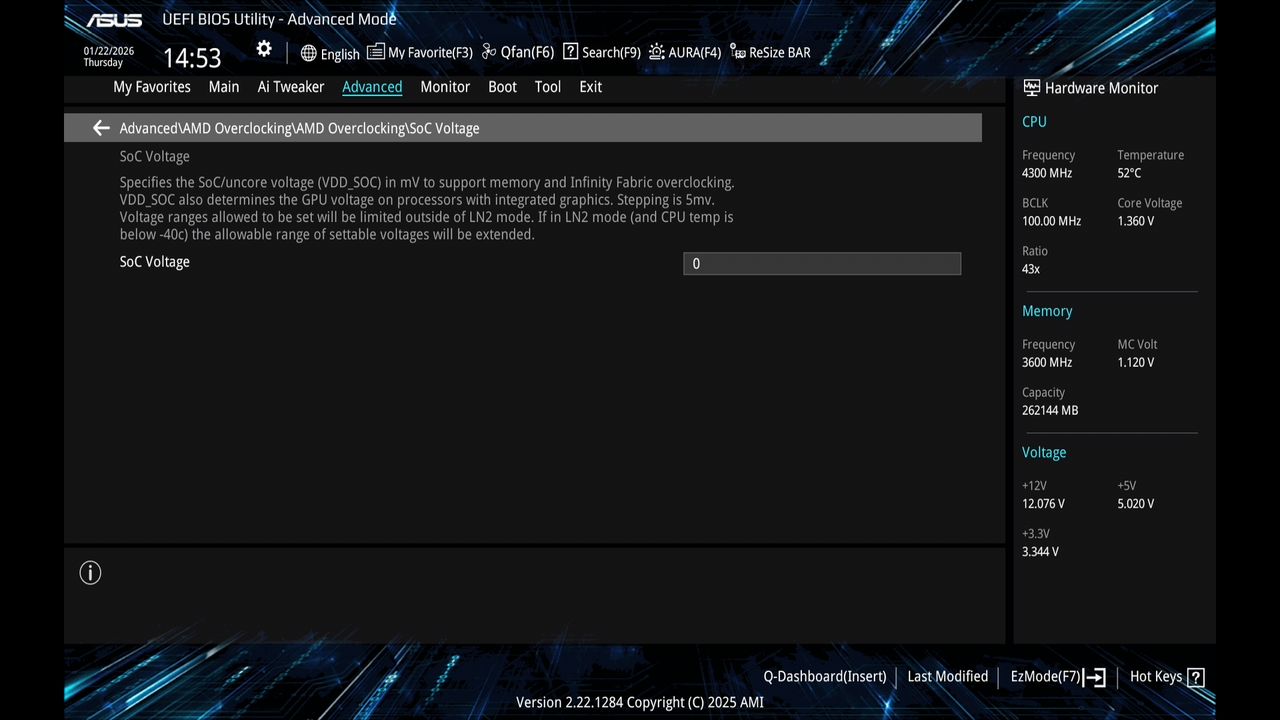Select the SoC Voltage value field
Image resolution: width=1280 pixels, height=720 pixels.
[822, 263]
